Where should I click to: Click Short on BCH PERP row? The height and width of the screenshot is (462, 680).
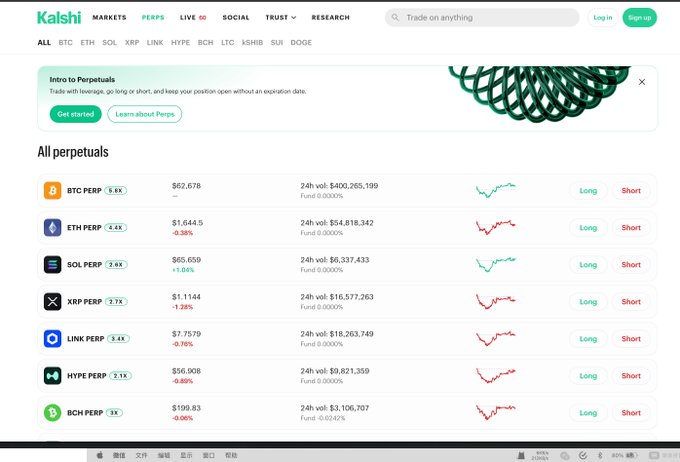(631, 413)
